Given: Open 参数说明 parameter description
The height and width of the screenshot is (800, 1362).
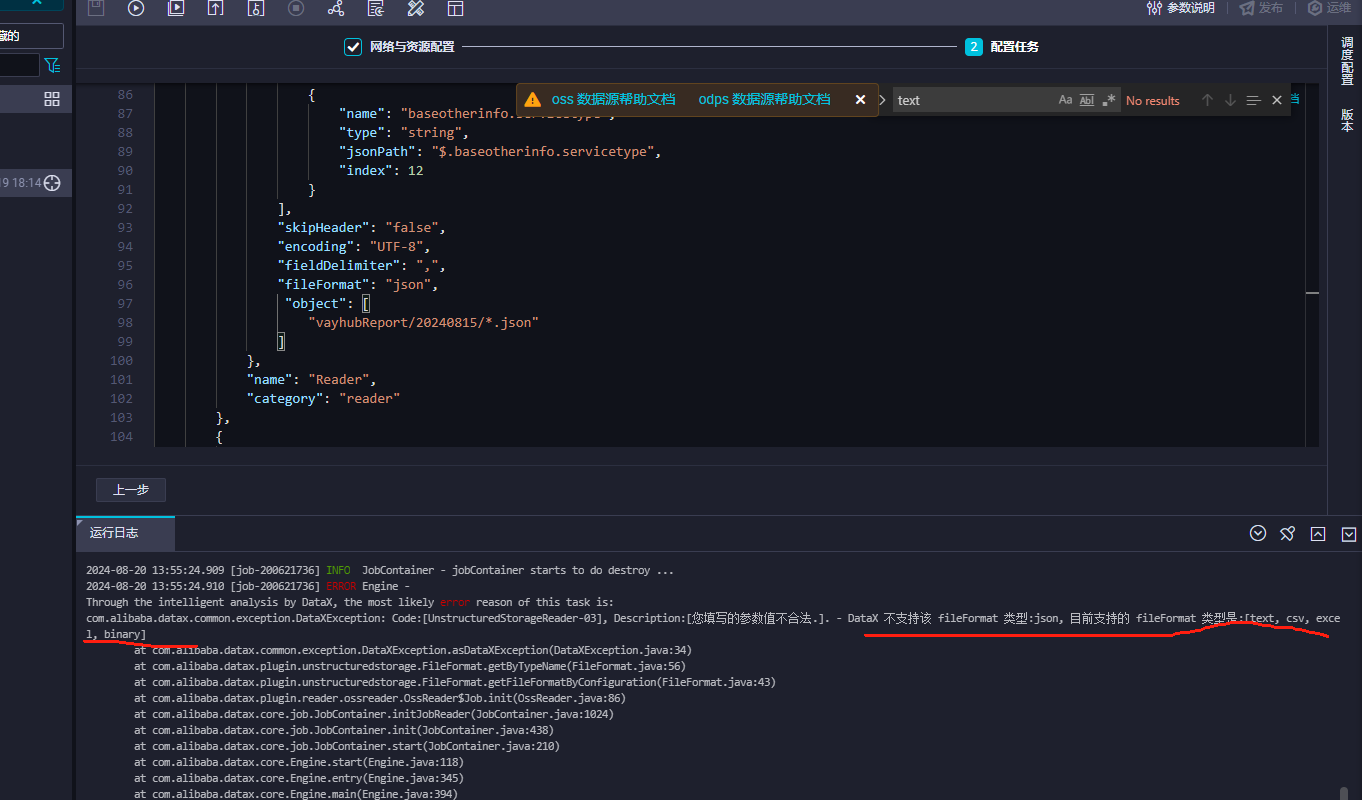Looking at the screenshot, I should click(1181, 8).
